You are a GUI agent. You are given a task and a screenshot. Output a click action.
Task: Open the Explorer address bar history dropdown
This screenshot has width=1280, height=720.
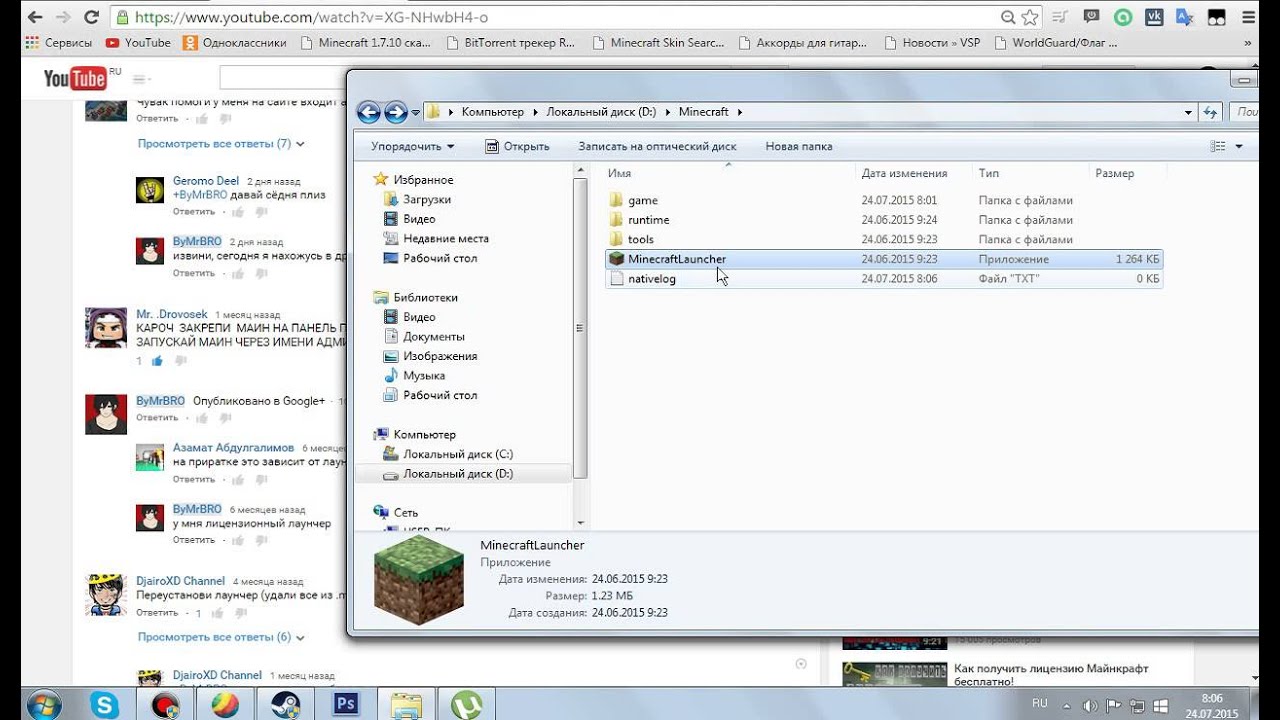point(1188,112)
